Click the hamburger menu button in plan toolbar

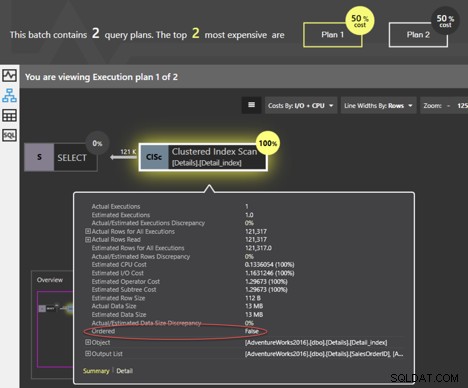pos(252,105)
